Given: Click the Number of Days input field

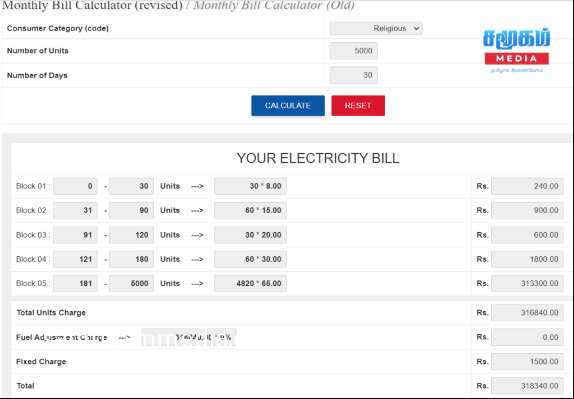Looking at the screenshot, I should coord(354,75).
